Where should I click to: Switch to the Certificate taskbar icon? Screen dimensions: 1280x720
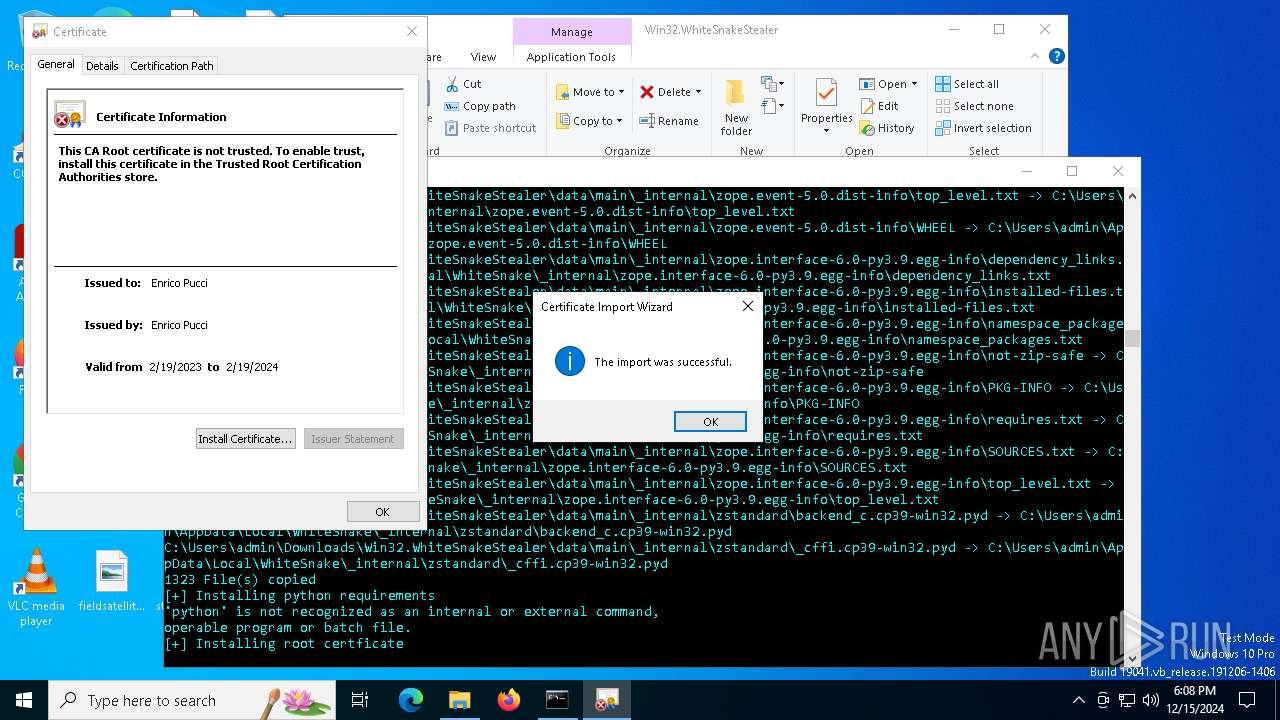point(606,700)
